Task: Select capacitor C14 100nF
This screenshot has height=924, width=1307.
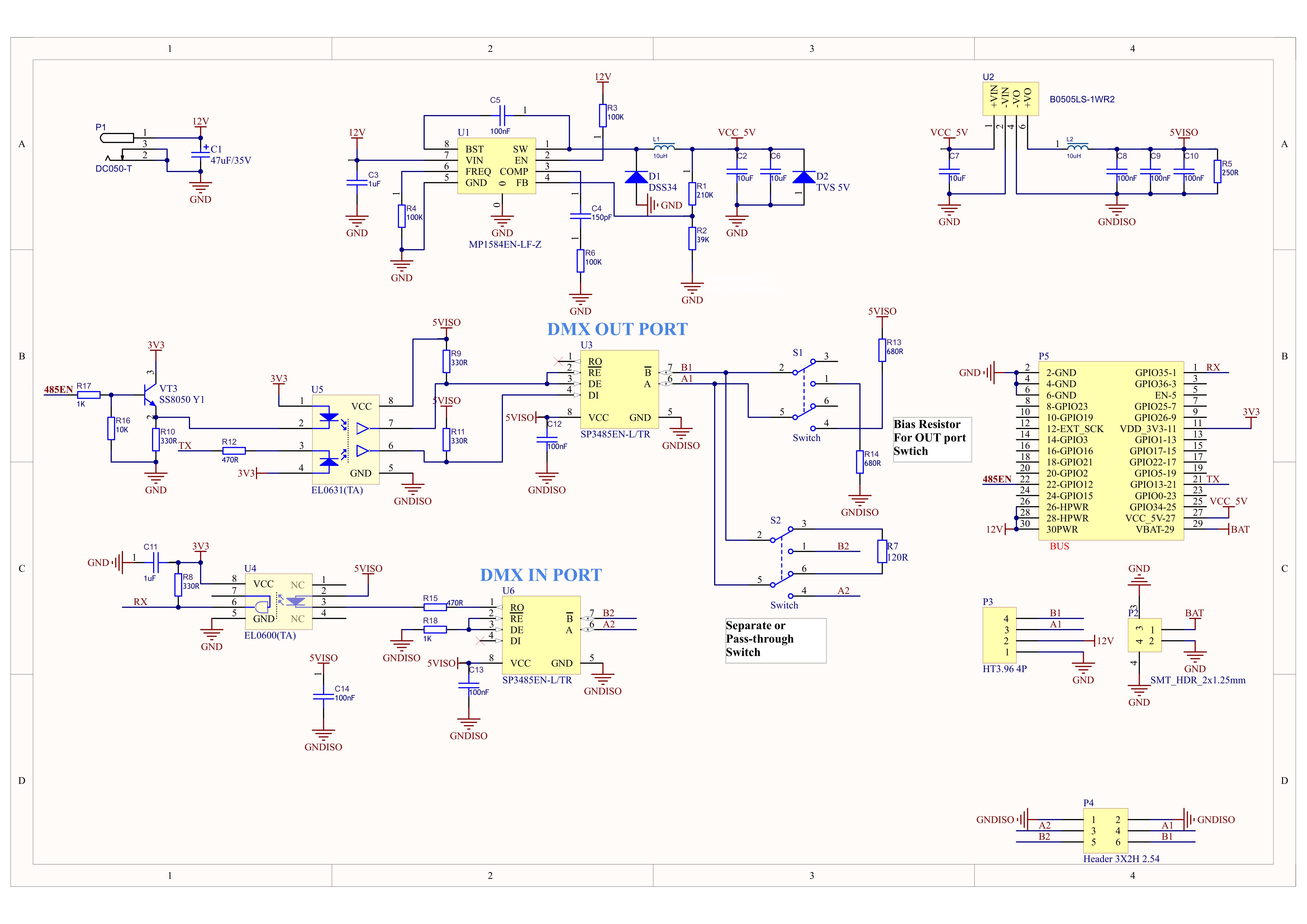Action: (323, 696)
